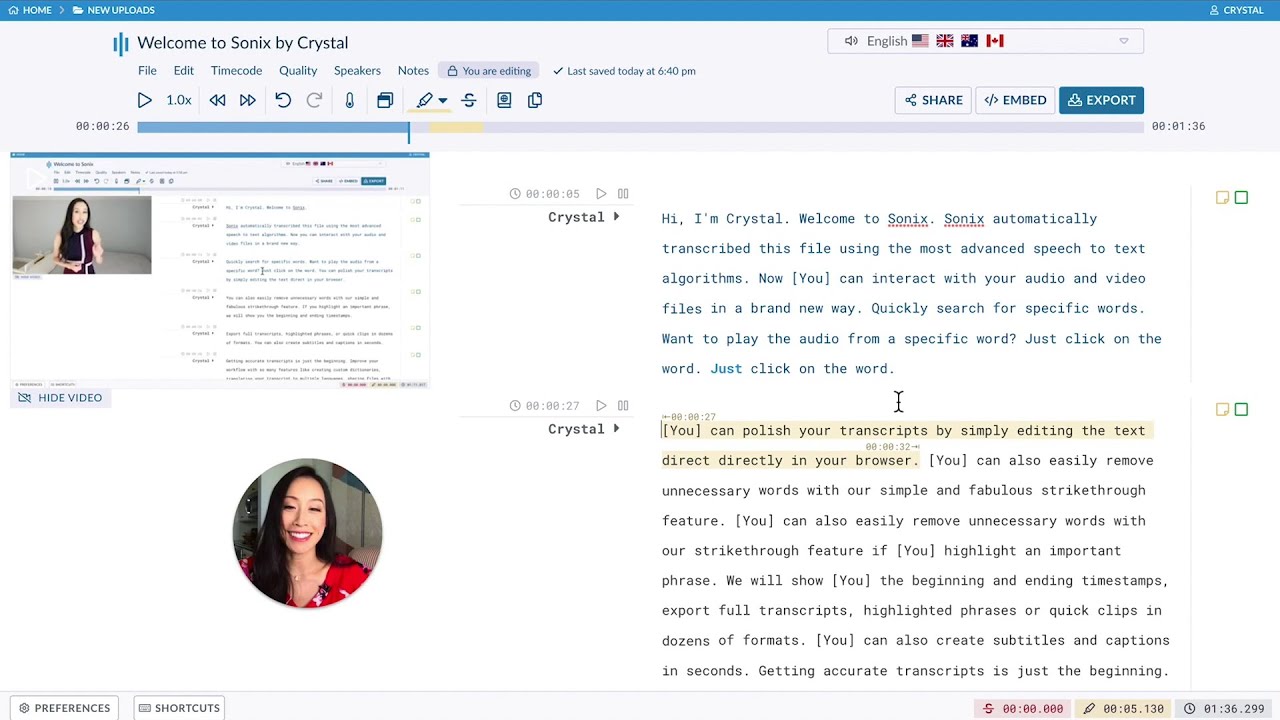The image size is (1280, 720).
Task: Seek in the audio progress bar
Action: [640, 127]
